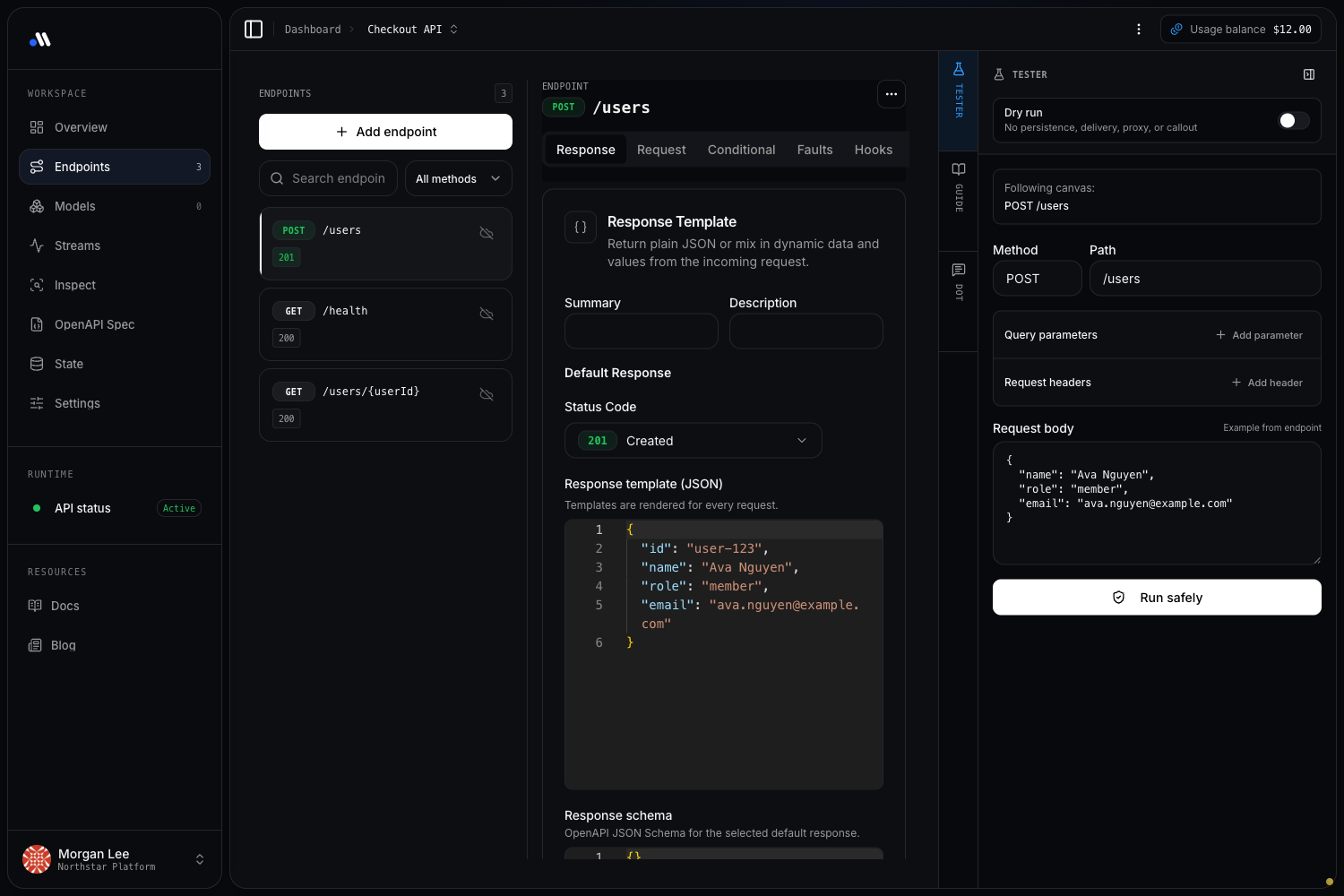Click the Tester flask icon in header

coord(999,74)
